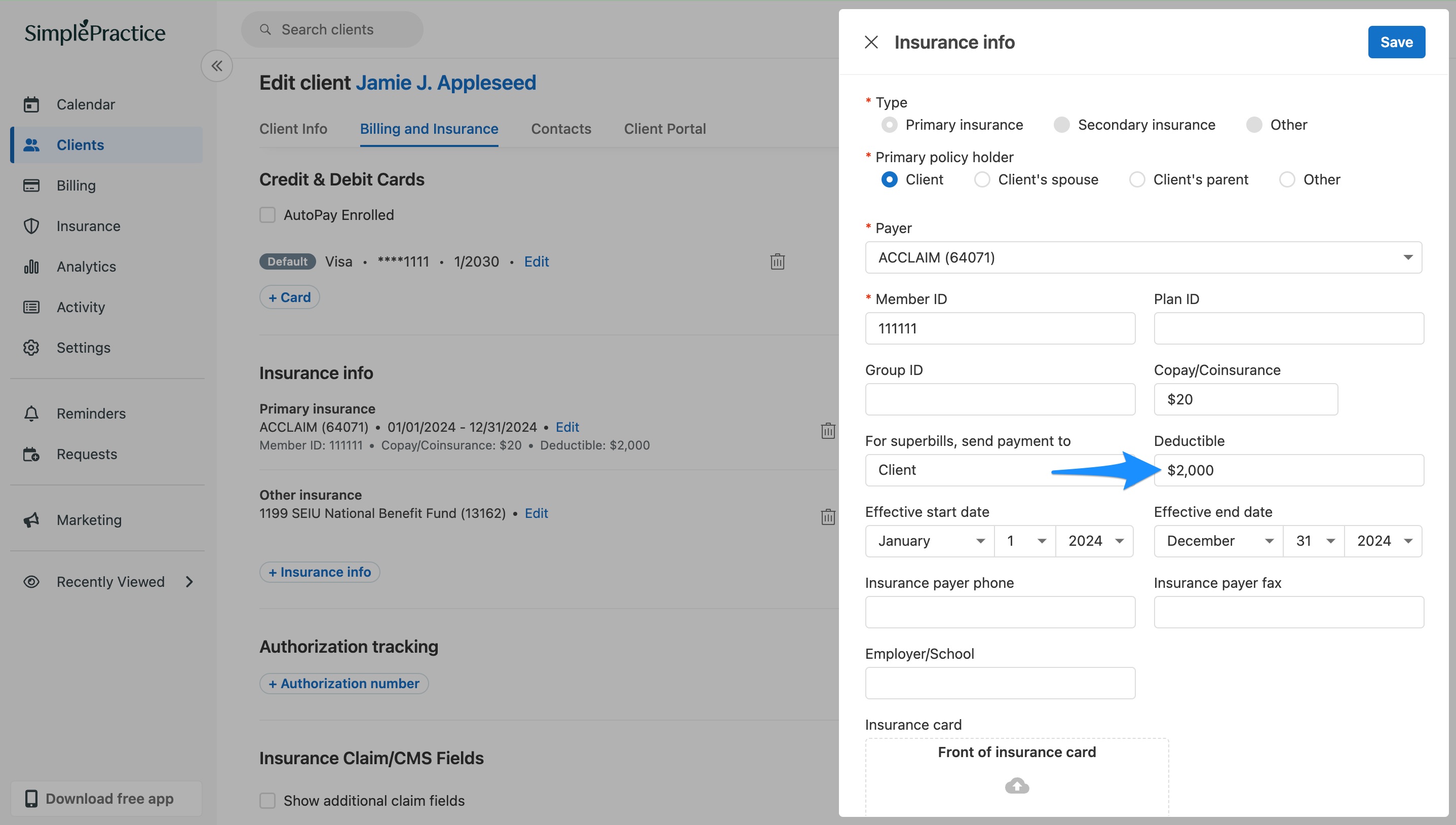Open end date month December dropdown
Screen dimensions: 1456x825
(x=1219, y=541)
